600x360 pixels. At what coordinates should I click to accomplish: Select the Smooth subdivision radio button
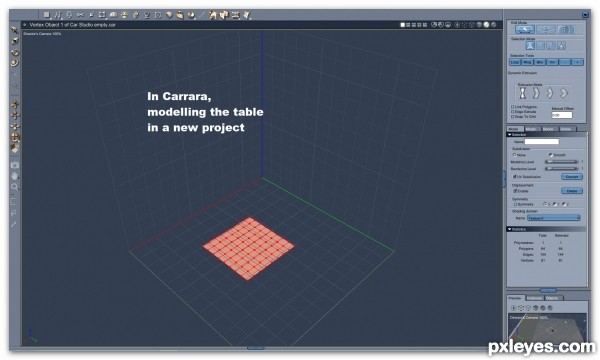click(x=551, y=155)
